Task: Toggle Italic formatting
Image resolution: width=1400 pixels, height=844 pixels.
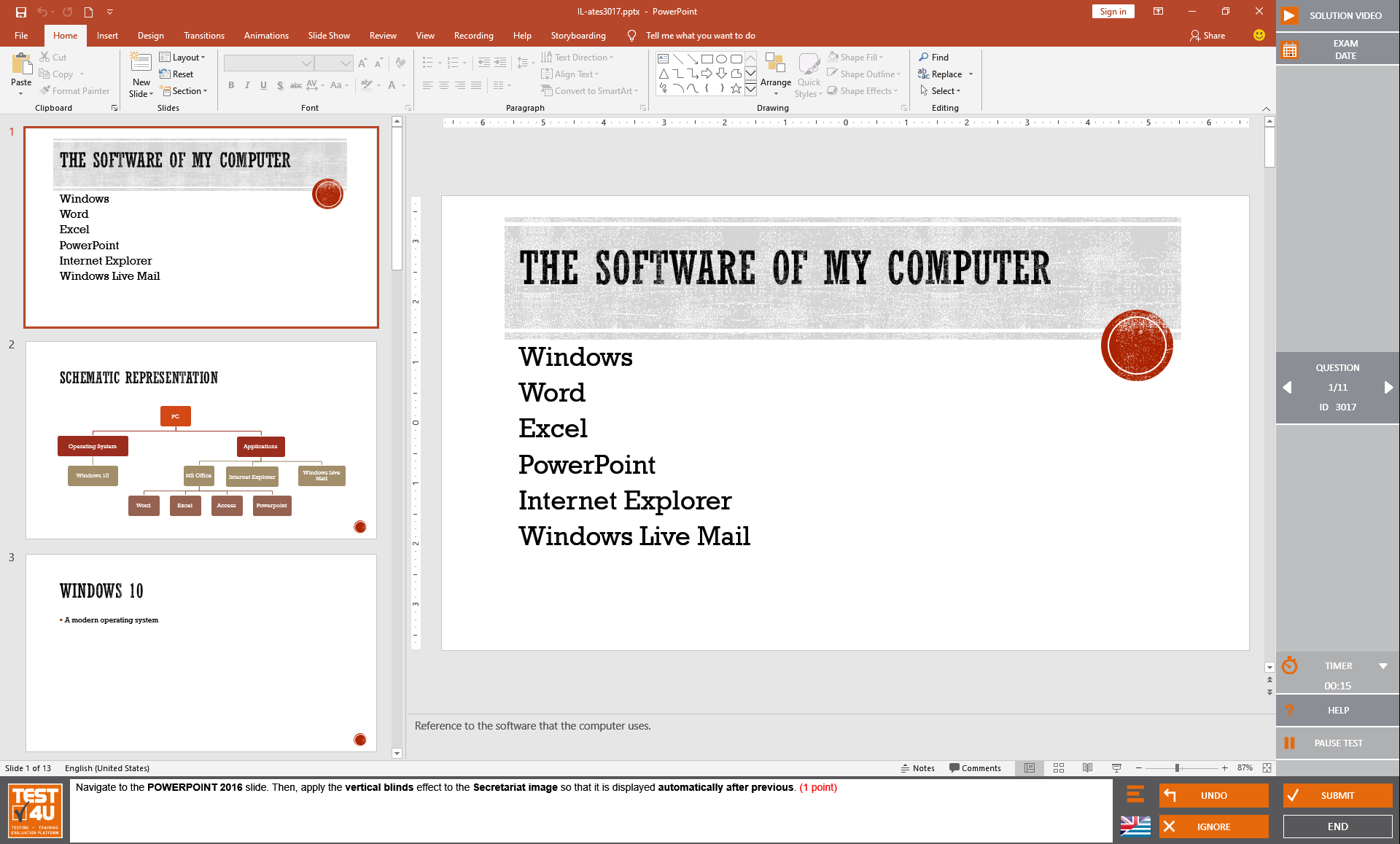Action: [x=247, y=85]
